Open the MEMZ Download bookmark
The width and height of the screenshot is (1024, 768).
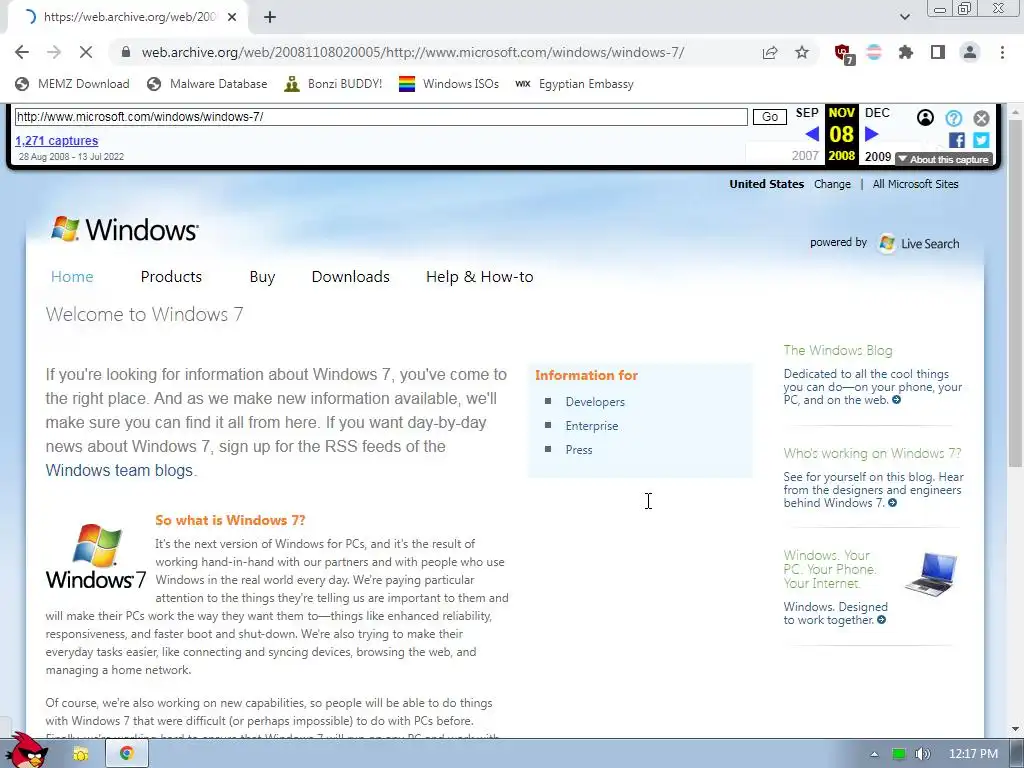[x=72, y=84]
